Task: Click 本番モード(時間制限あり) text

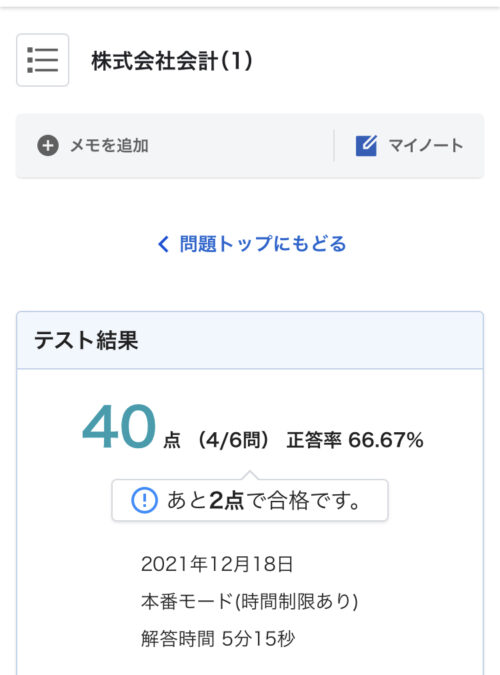Action: click(x=249, y=601)
